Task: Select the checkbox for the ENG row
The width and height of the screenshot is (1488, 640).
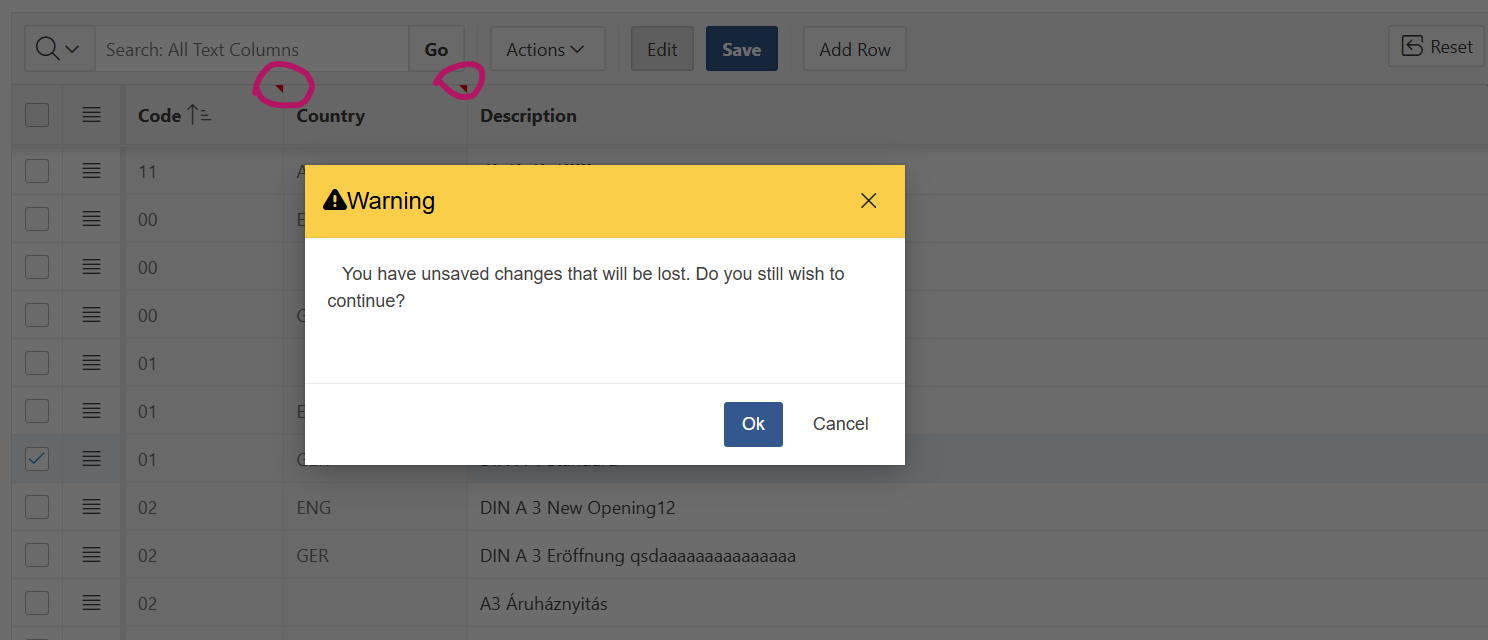Action: tap(37, 507)
